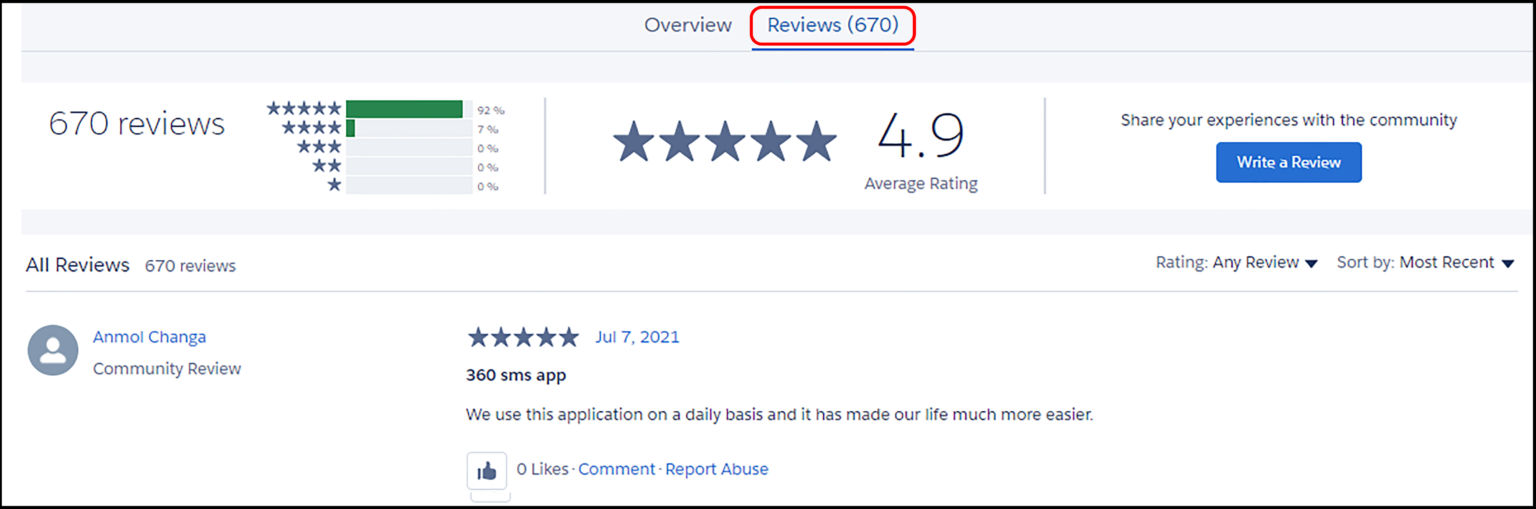Switch to the Overview tab

click(x=688, y=25)
